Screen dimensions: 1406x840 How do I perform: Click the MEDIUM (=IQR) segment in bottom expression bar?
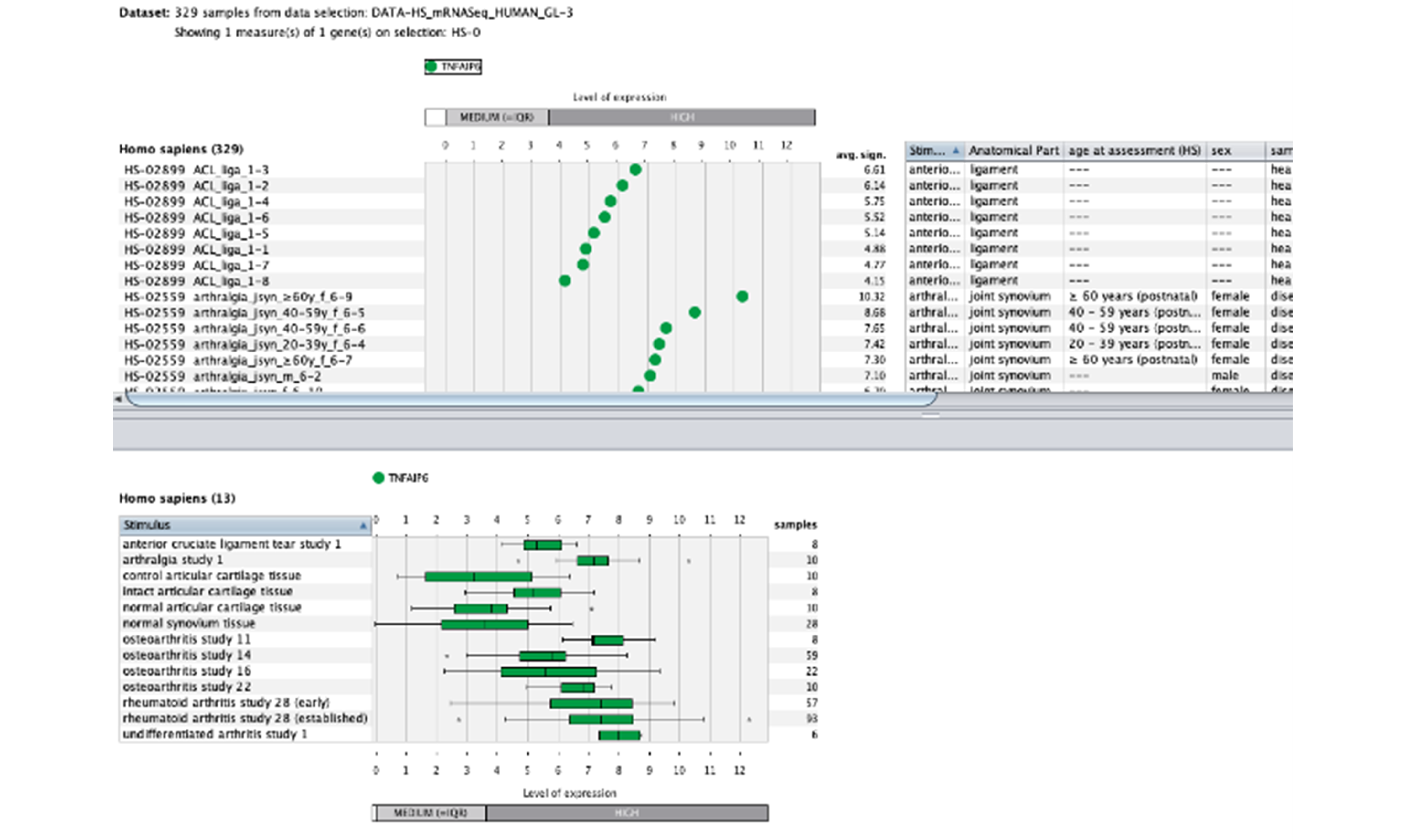coord(430,813)
